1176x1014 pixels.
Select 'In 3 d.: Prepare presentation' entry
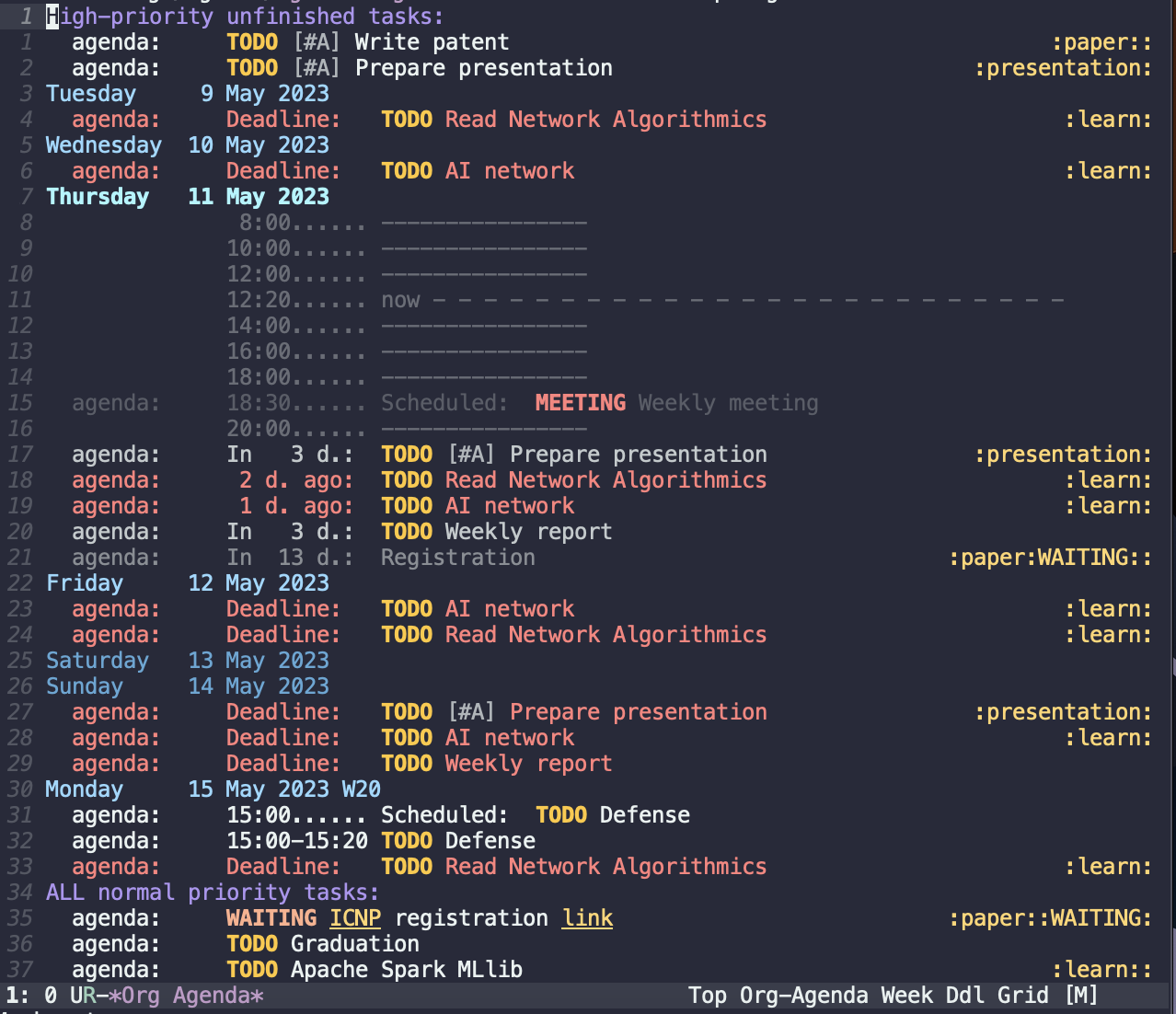(612, 455)
